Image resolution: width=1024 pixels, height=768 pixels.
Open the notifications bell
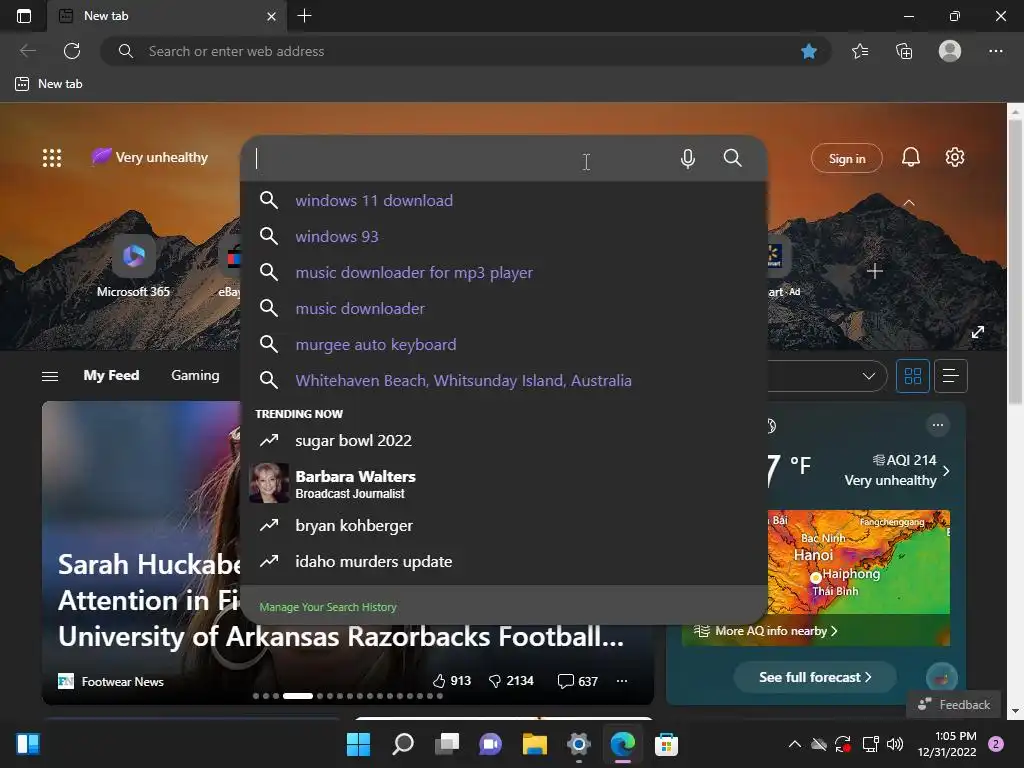point(910,157)
